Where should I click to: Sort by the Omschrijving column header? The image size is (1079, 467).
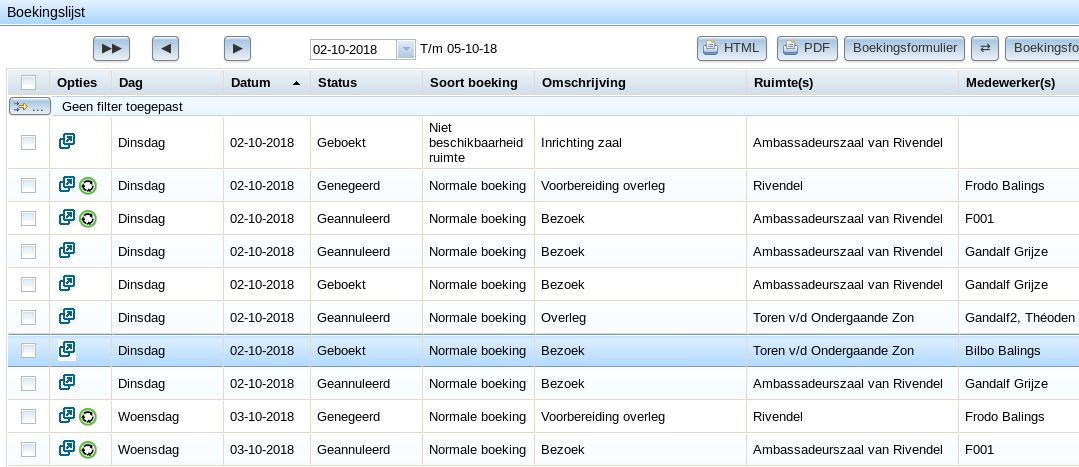pyautogui.click(x=584, y=83)
